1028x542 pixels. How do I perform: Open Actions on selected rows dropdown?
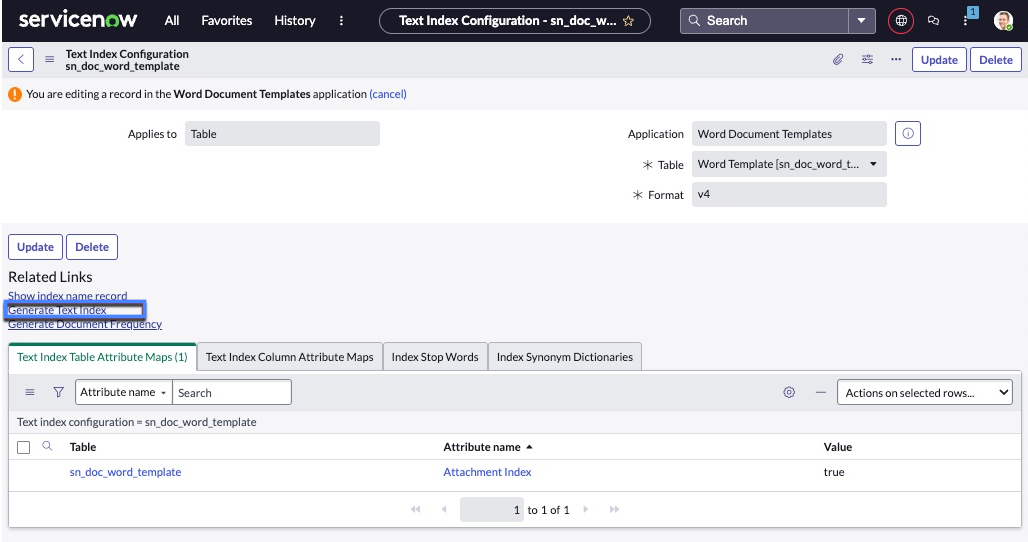click(x=924, y=393)
